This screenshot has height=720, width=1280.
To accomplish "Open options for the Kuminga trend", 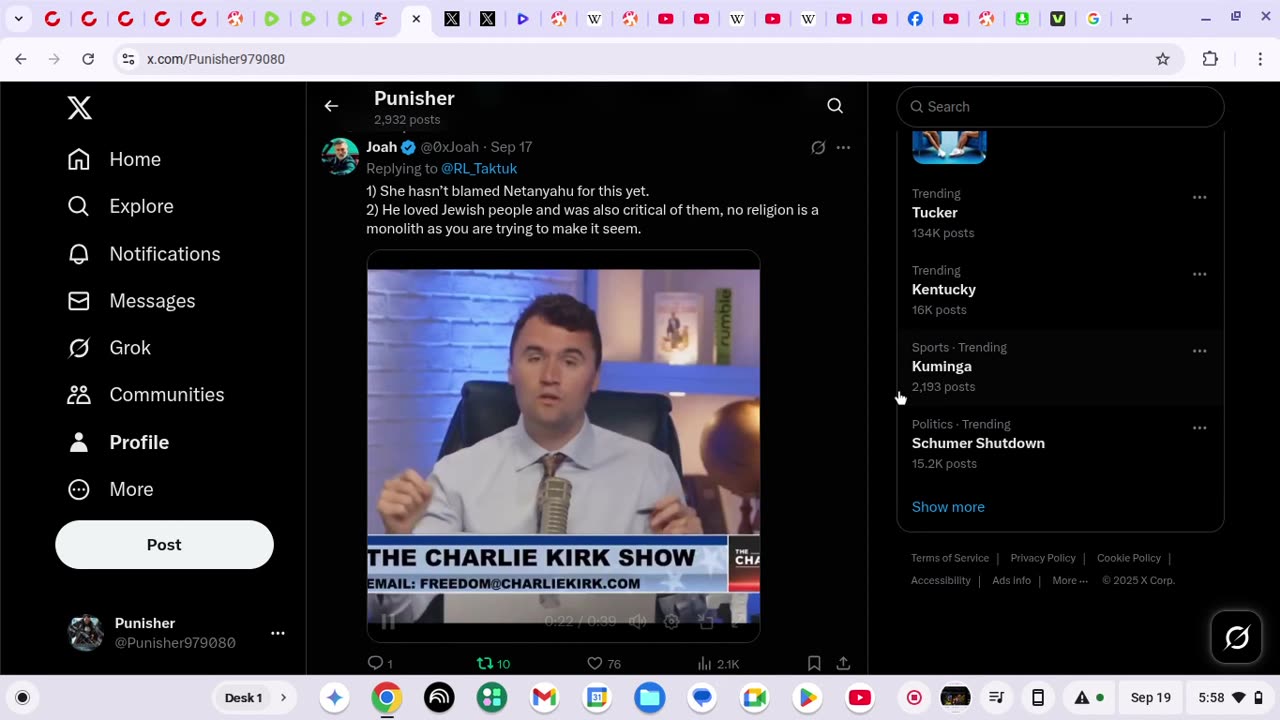I will (1199, 351).
